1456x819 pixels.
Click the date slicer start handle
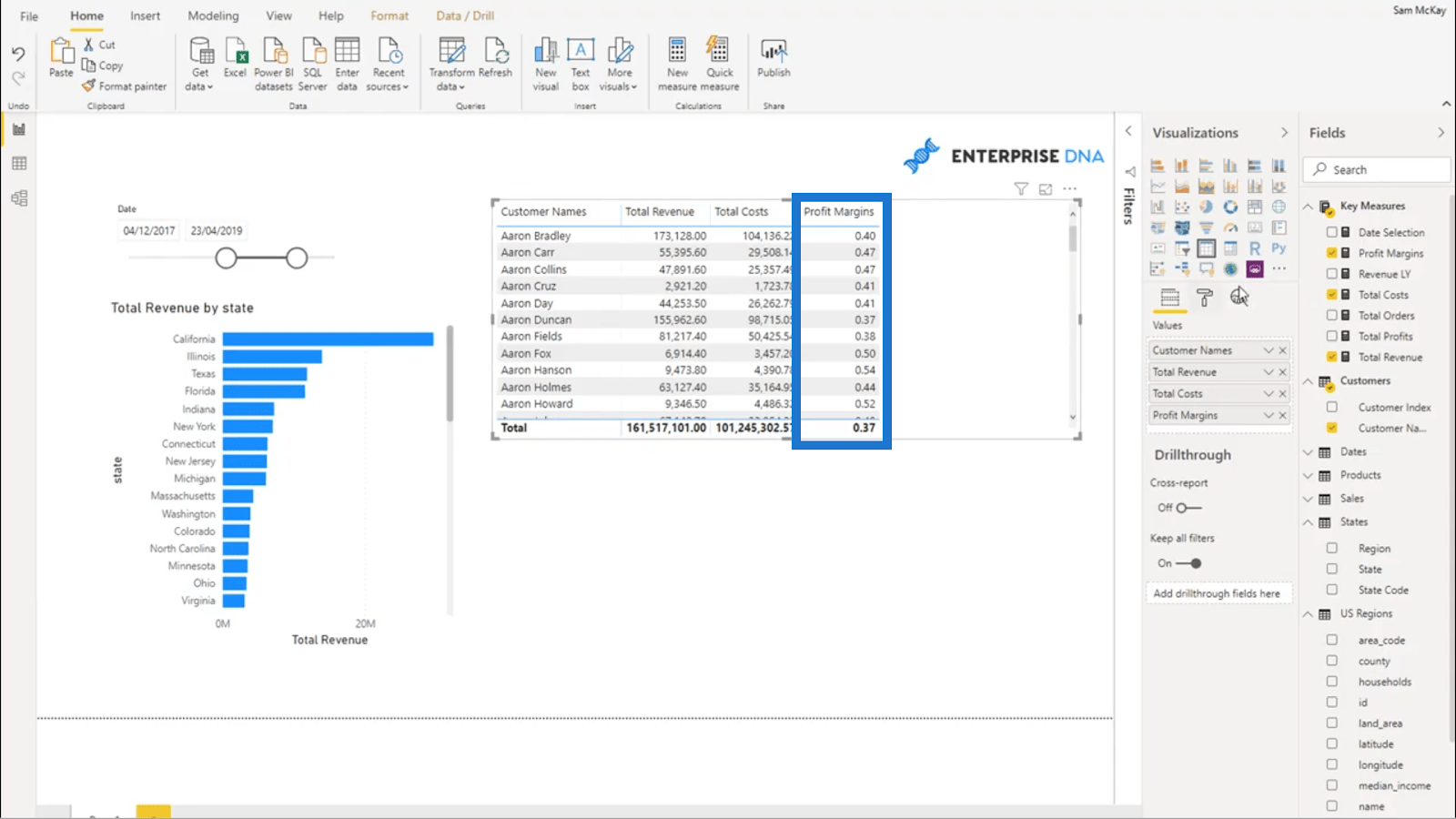click(226, 258)
